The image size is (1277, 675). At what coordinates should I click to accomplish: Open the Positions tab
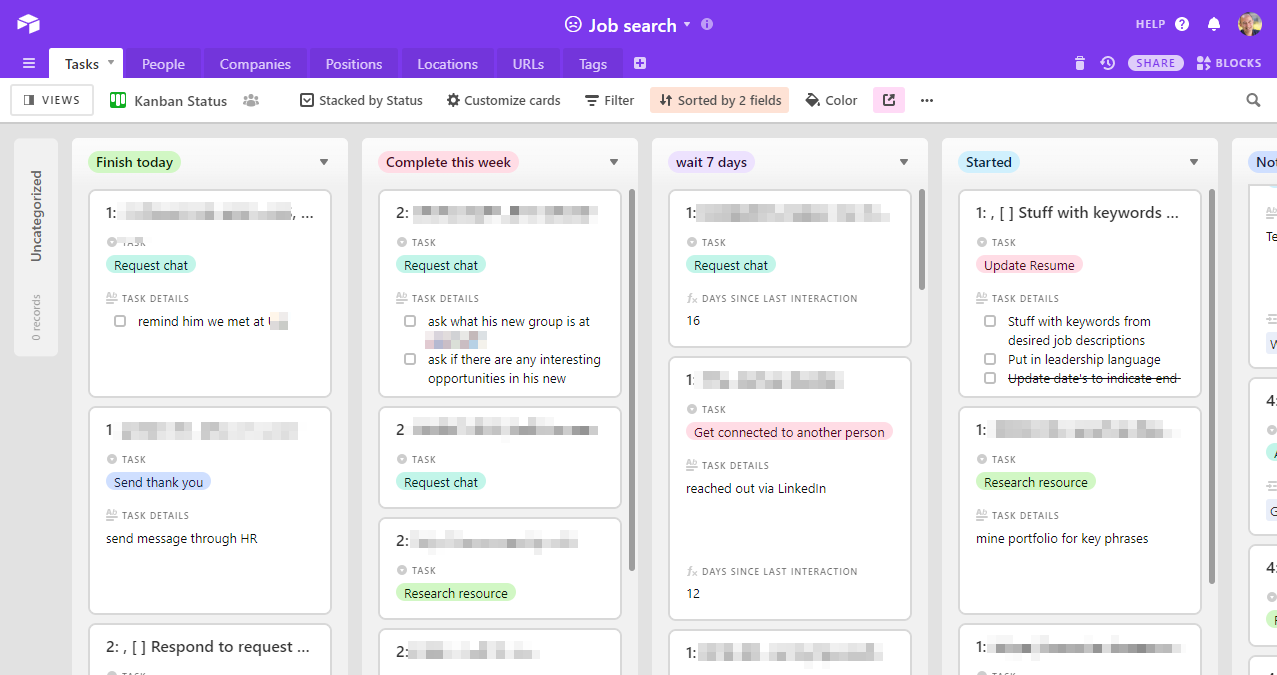[353, 64]
